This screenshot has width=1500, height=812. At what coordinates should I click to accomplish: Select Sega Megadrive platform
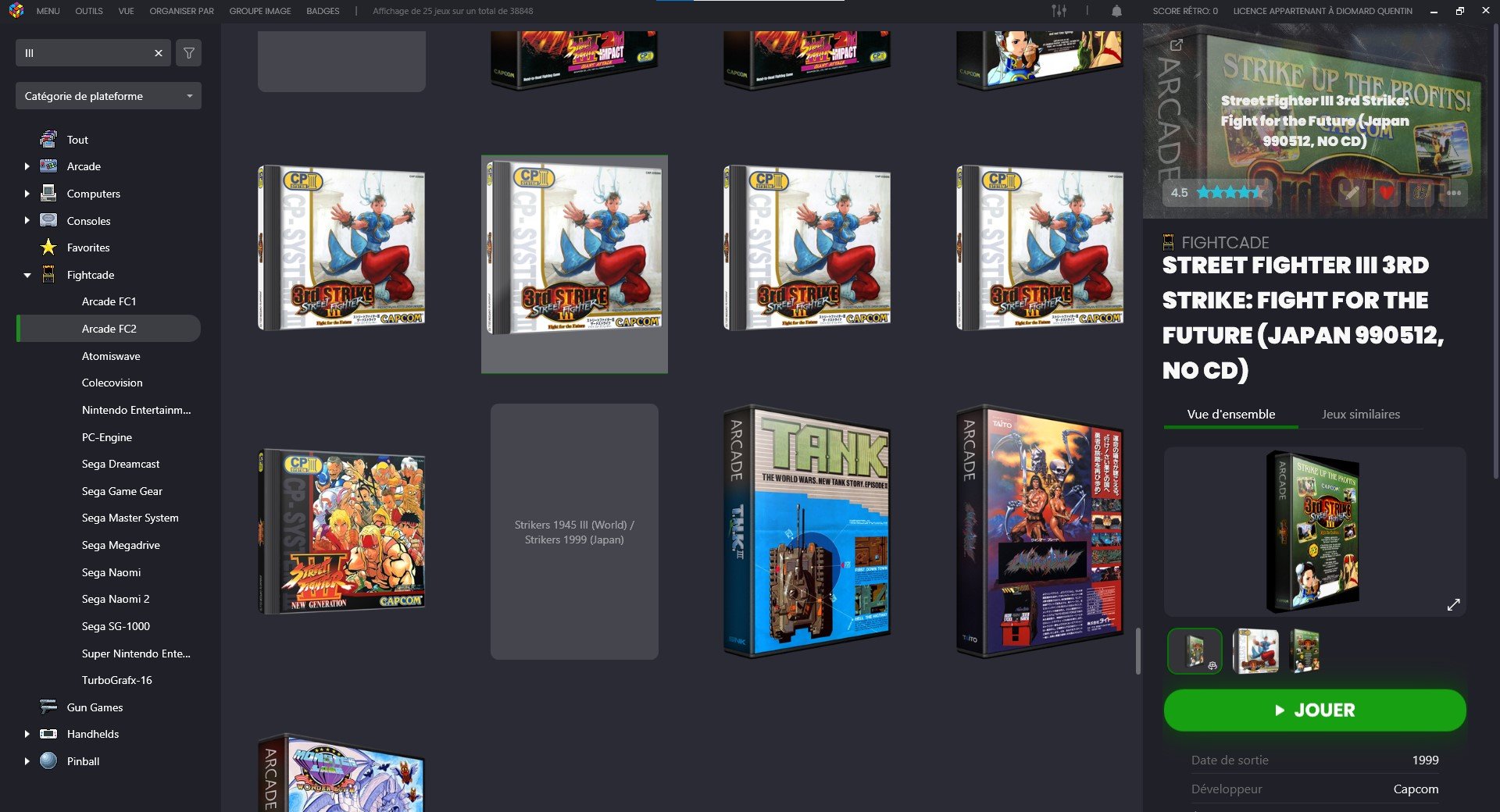click(120, 545)
